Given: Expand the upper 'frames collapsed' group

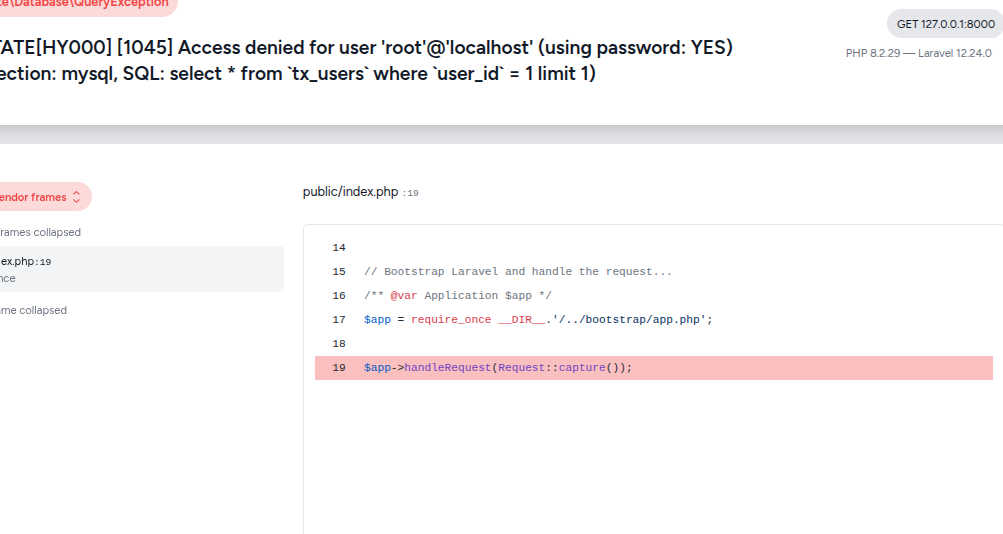Looking at the screenshot, I should 41,232.
